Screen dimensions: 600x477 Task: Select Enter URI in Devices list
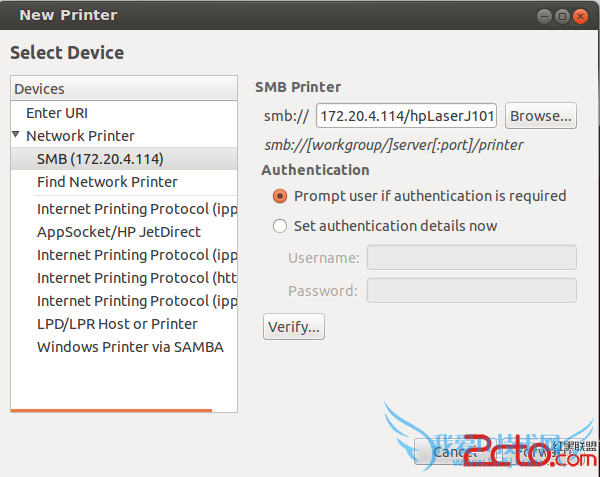pos(57,113)
